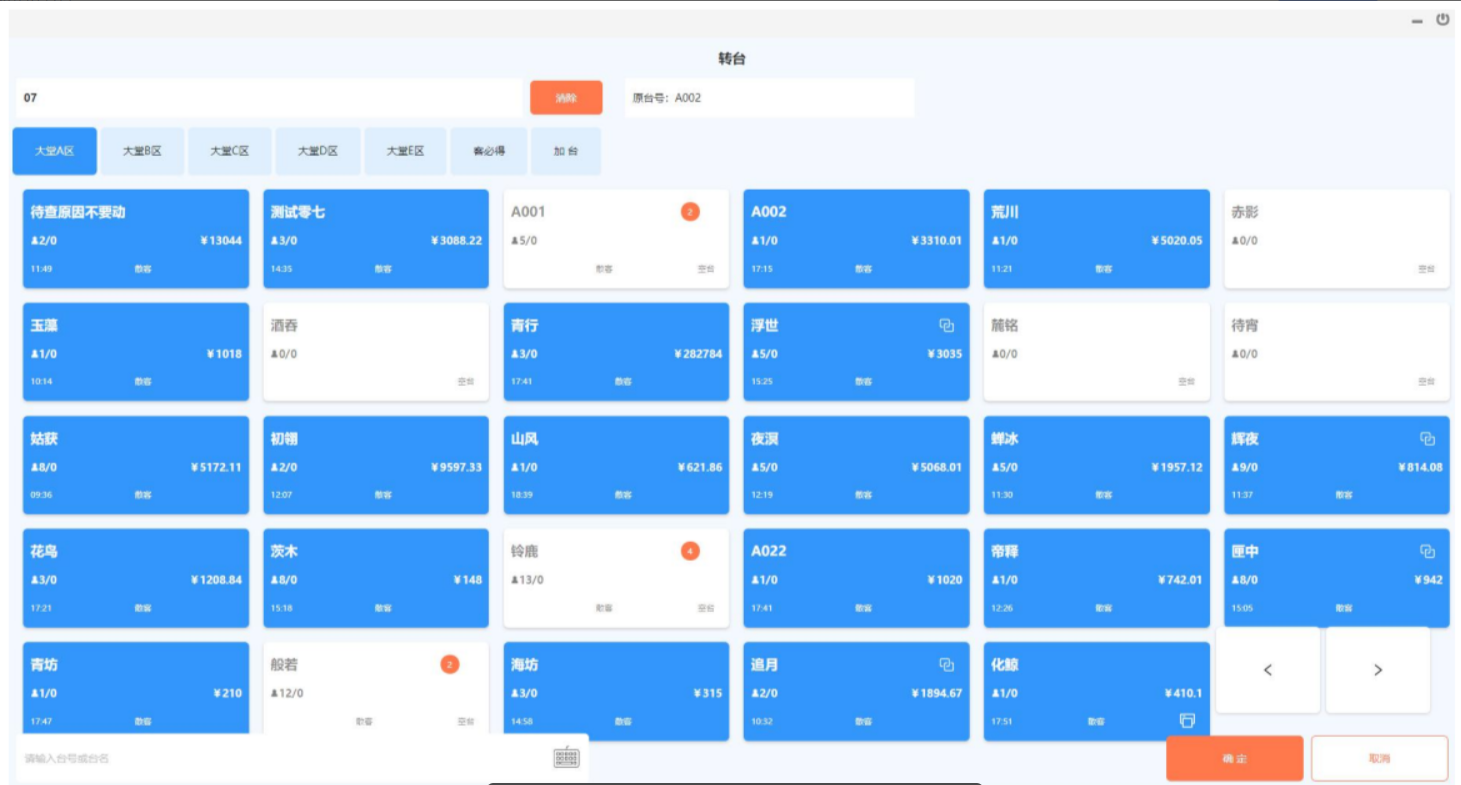Click the table name search box at bottom
The height and width of the screenshot is (785, 1461).
(x=280, y=758)
